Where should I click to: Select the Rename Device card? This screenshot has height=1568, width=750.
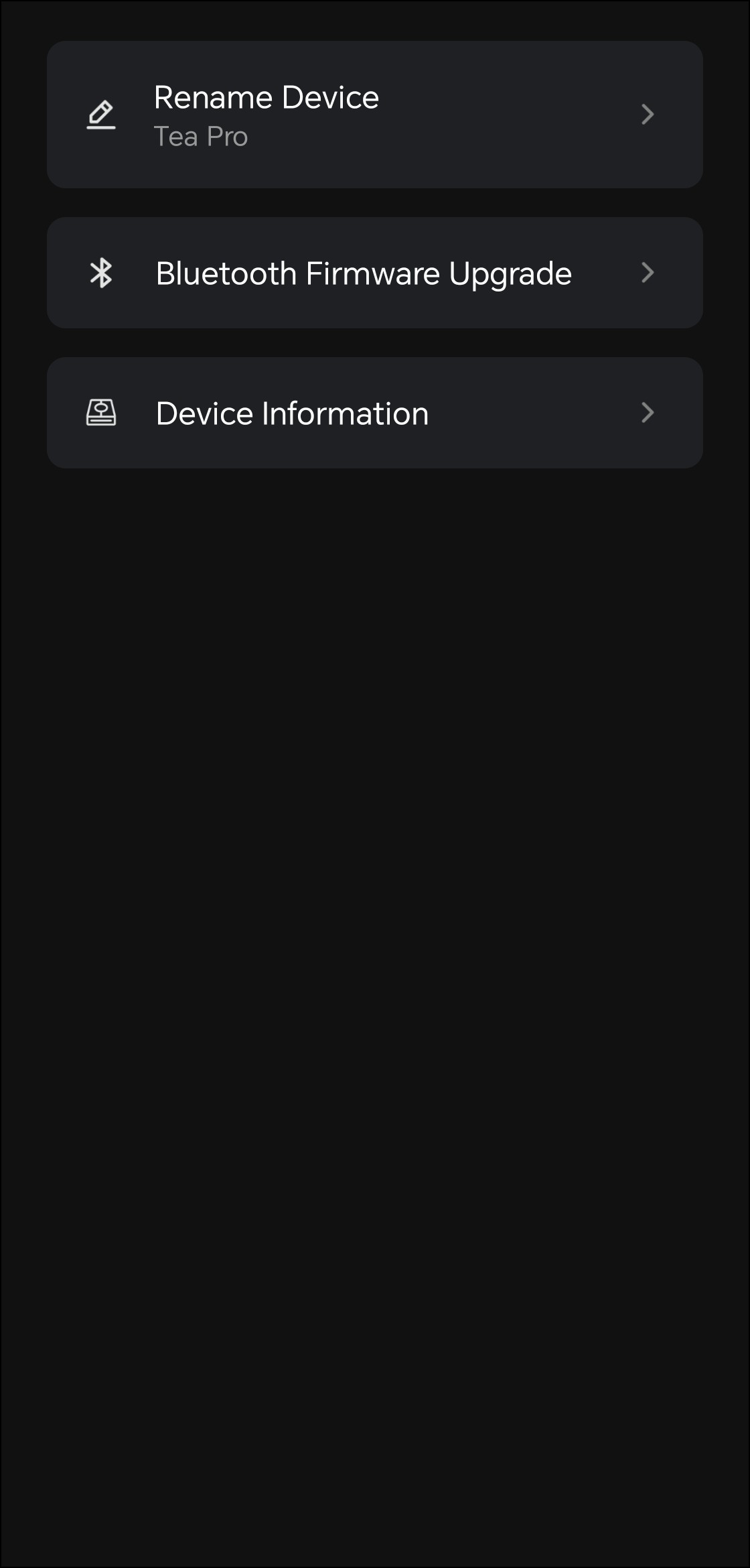click(375, 115)
